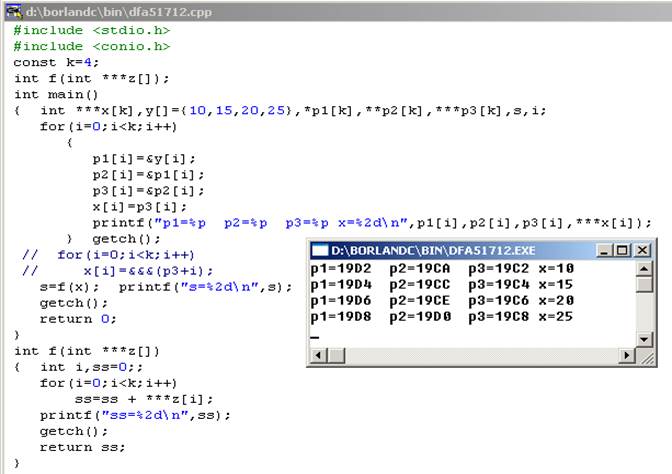Click the prototype line 'int f(int ***z[]);'
The width and height of the screenshot is (672, 474).
pyautogui.click(x=92, y=78)
